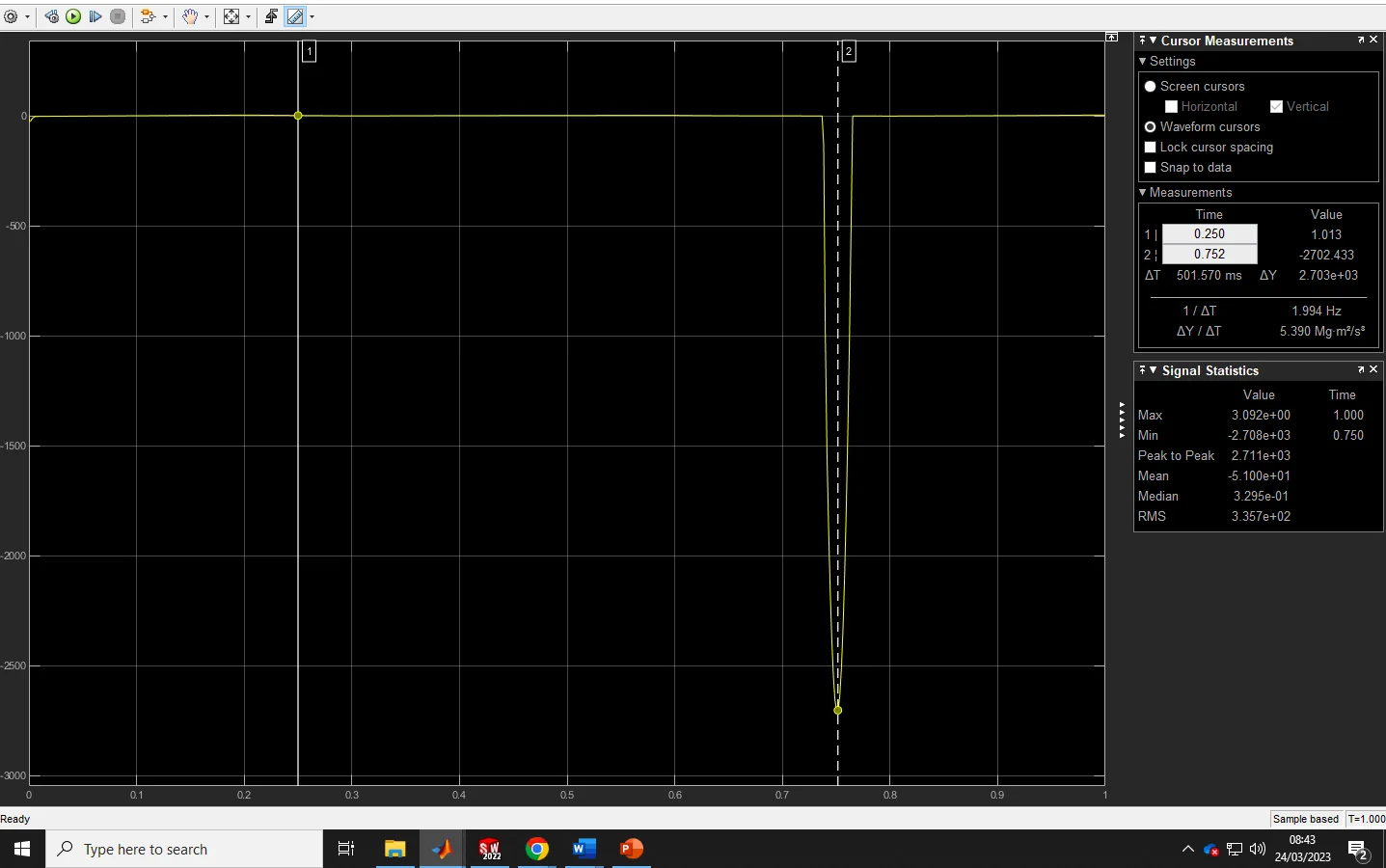Image resolution: width=1386 pixels, height=868 pixels.
Task: Undock the Signal Statistics panel
Action: click(x=1361, y=369)
